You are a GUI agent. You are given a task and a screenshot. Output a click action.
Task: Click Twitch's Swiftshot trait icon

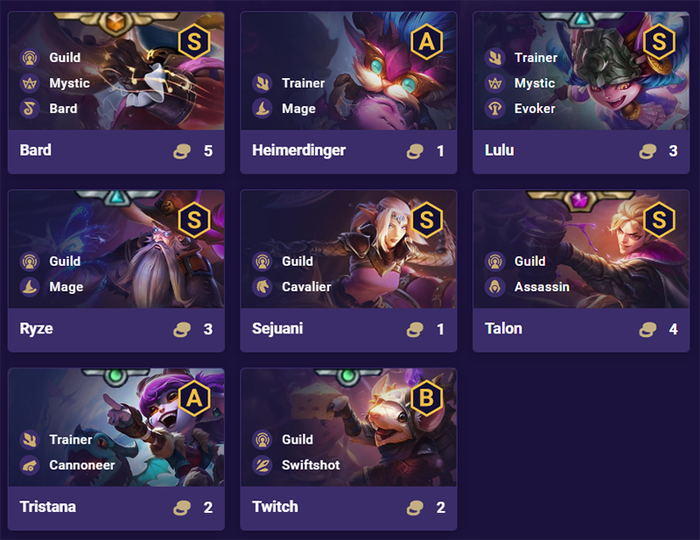point(261,465)
